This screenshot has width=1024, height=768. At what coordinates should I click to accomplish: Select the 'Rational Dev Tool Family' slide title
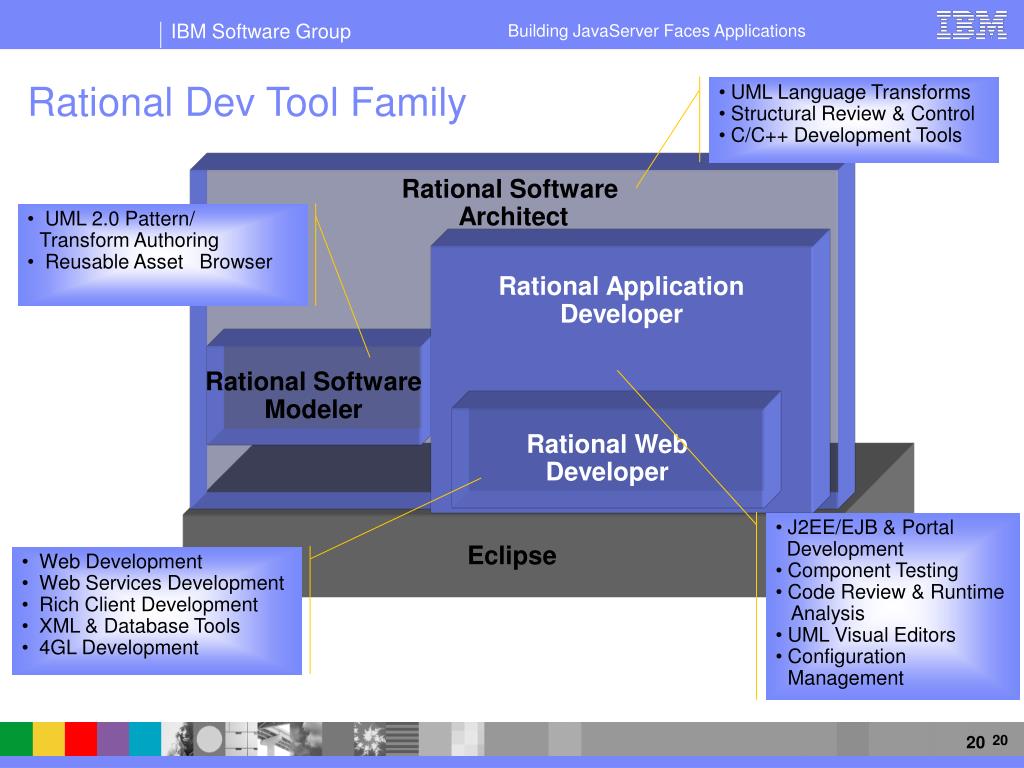[x=247, y=103]
